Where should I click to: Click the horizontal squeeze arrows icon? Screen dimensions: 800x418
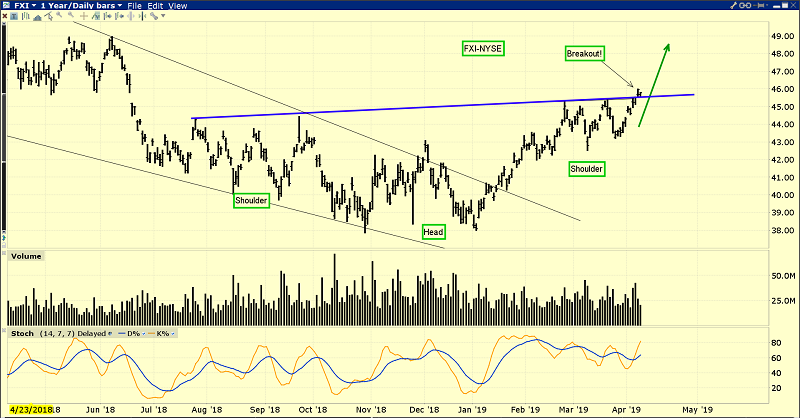coord(142,16)
